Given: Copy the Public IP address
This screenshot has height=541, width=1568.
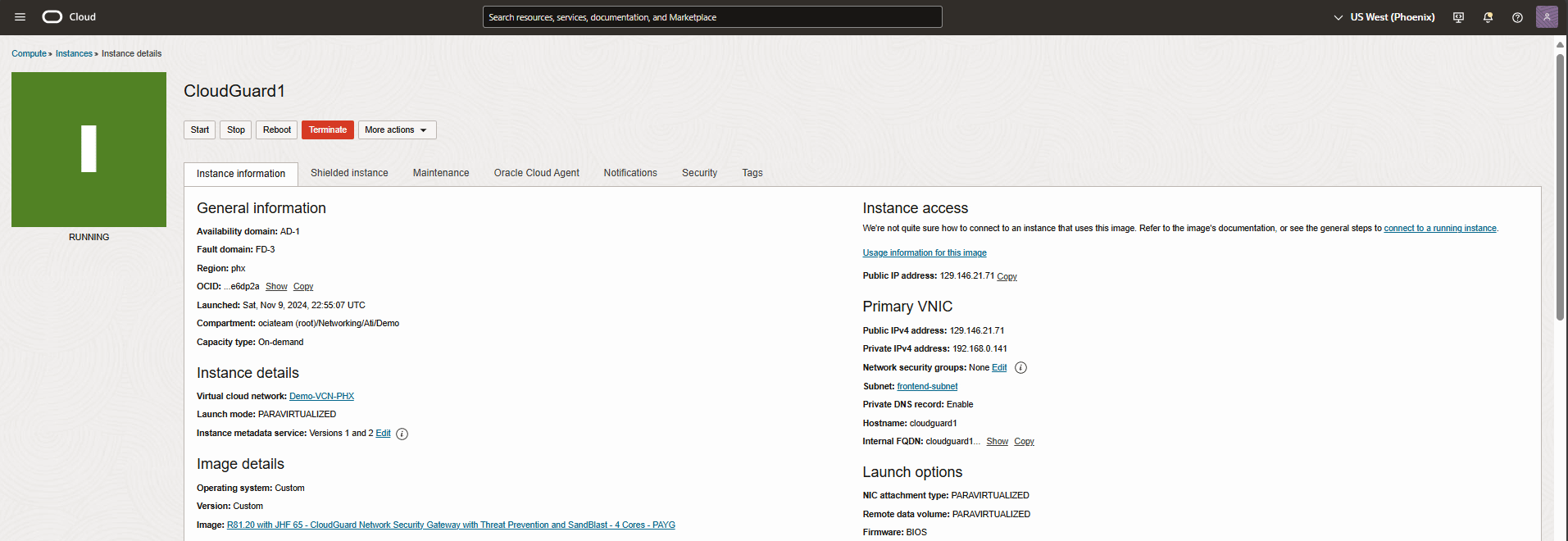Looking at the screenshot, I should pos(1007,277).
